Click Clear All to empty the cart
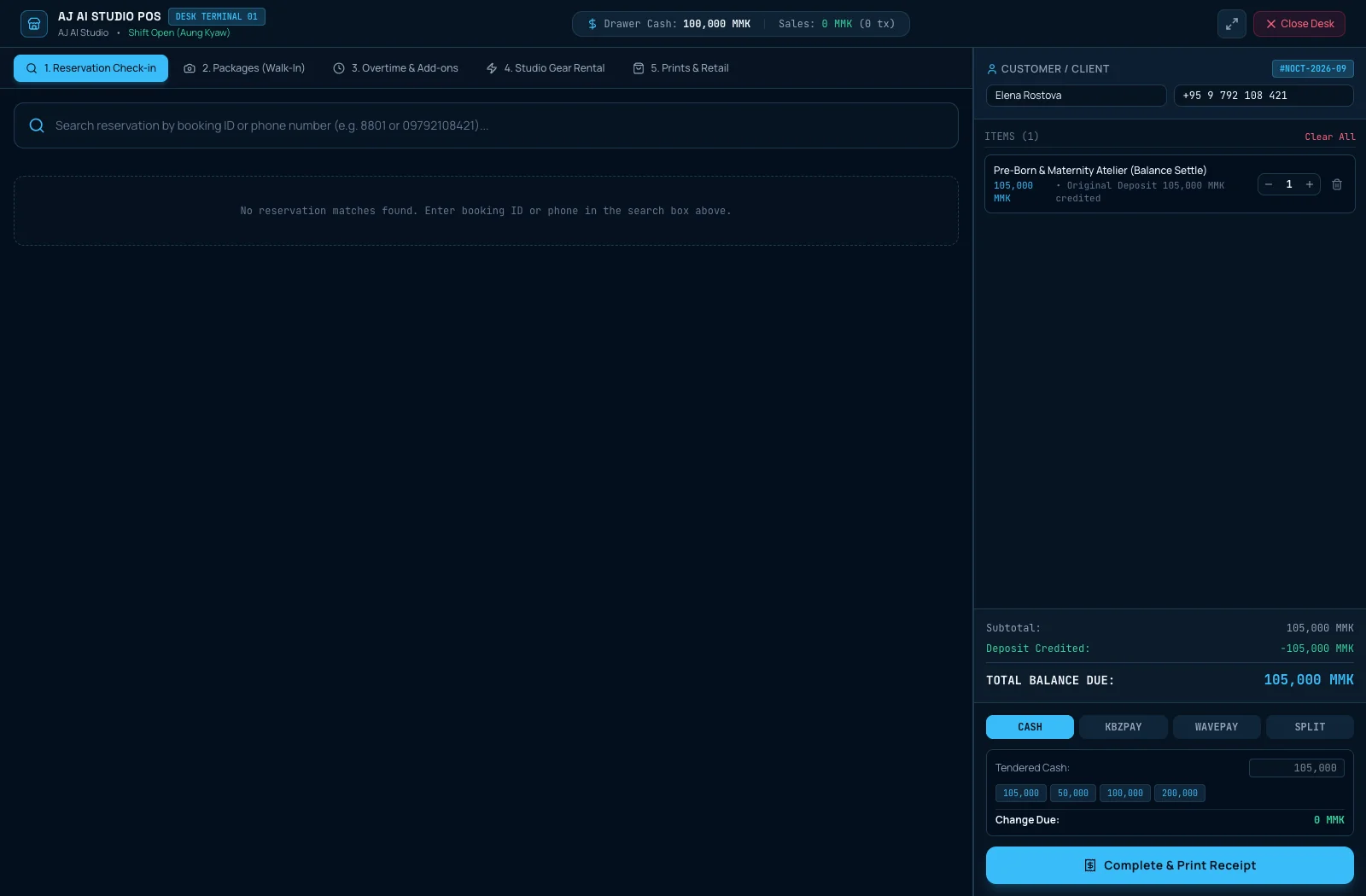1366x896 pixels. click(x=1329, y=137)
